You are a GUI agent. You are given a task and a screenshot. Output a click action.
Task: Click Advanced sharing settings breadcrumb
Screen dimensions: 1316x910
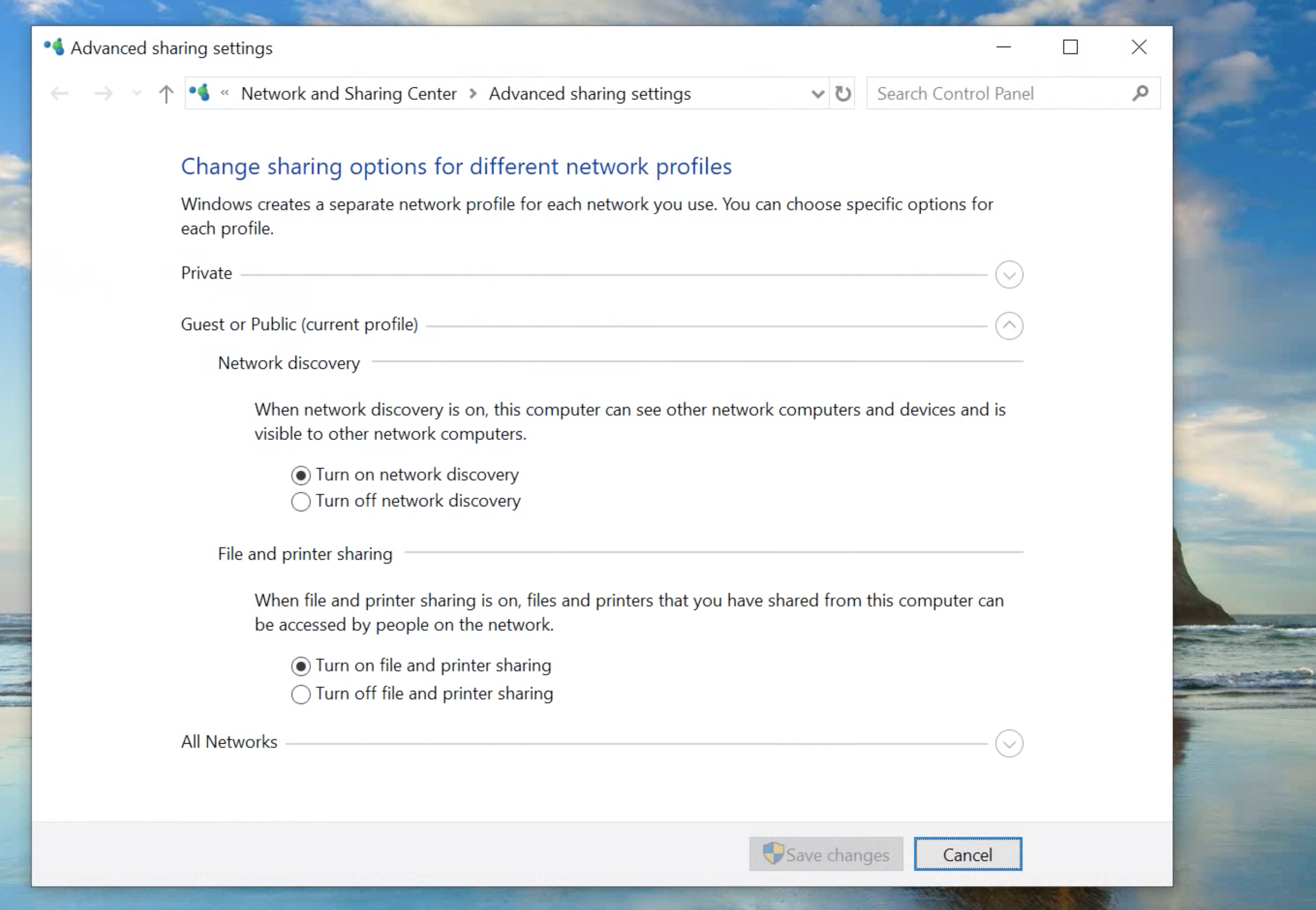[589, 94]
